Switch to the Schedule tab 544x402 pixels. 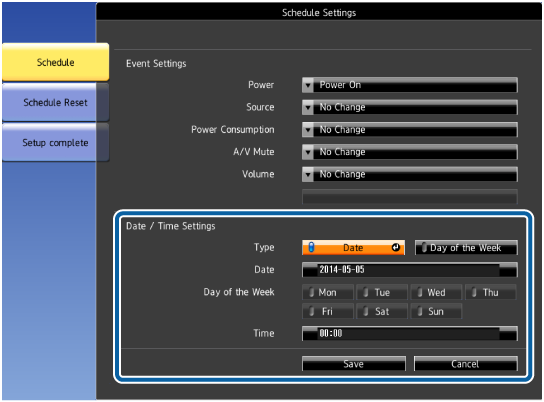[56, 62]
